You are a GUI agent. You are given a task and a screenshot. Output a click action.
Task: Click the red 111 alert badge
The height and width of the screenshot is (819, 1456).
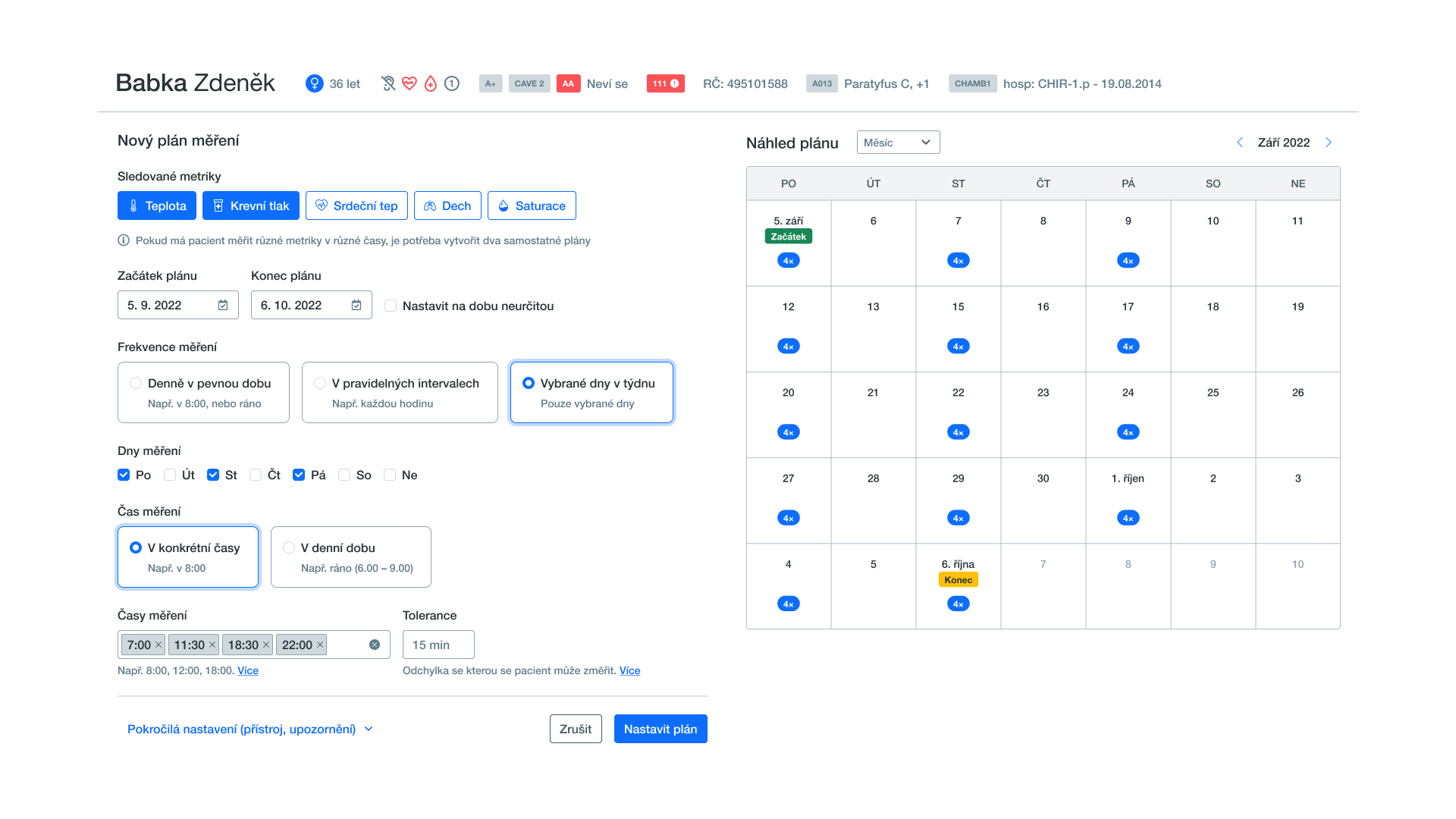pyautogui.click(x=665, y=83)
